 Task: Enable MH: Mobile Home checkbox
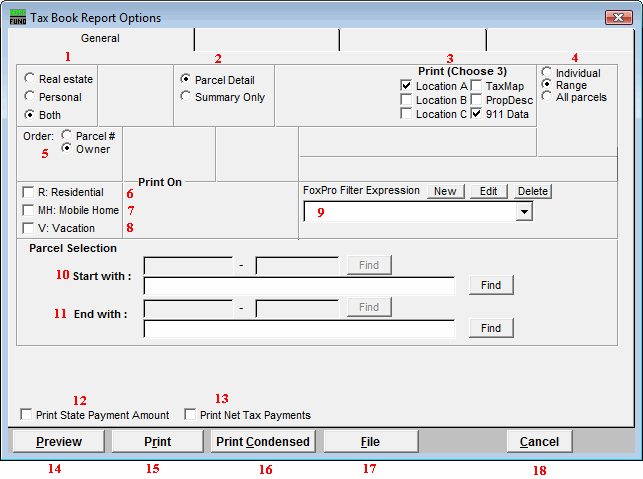point(27,211)
